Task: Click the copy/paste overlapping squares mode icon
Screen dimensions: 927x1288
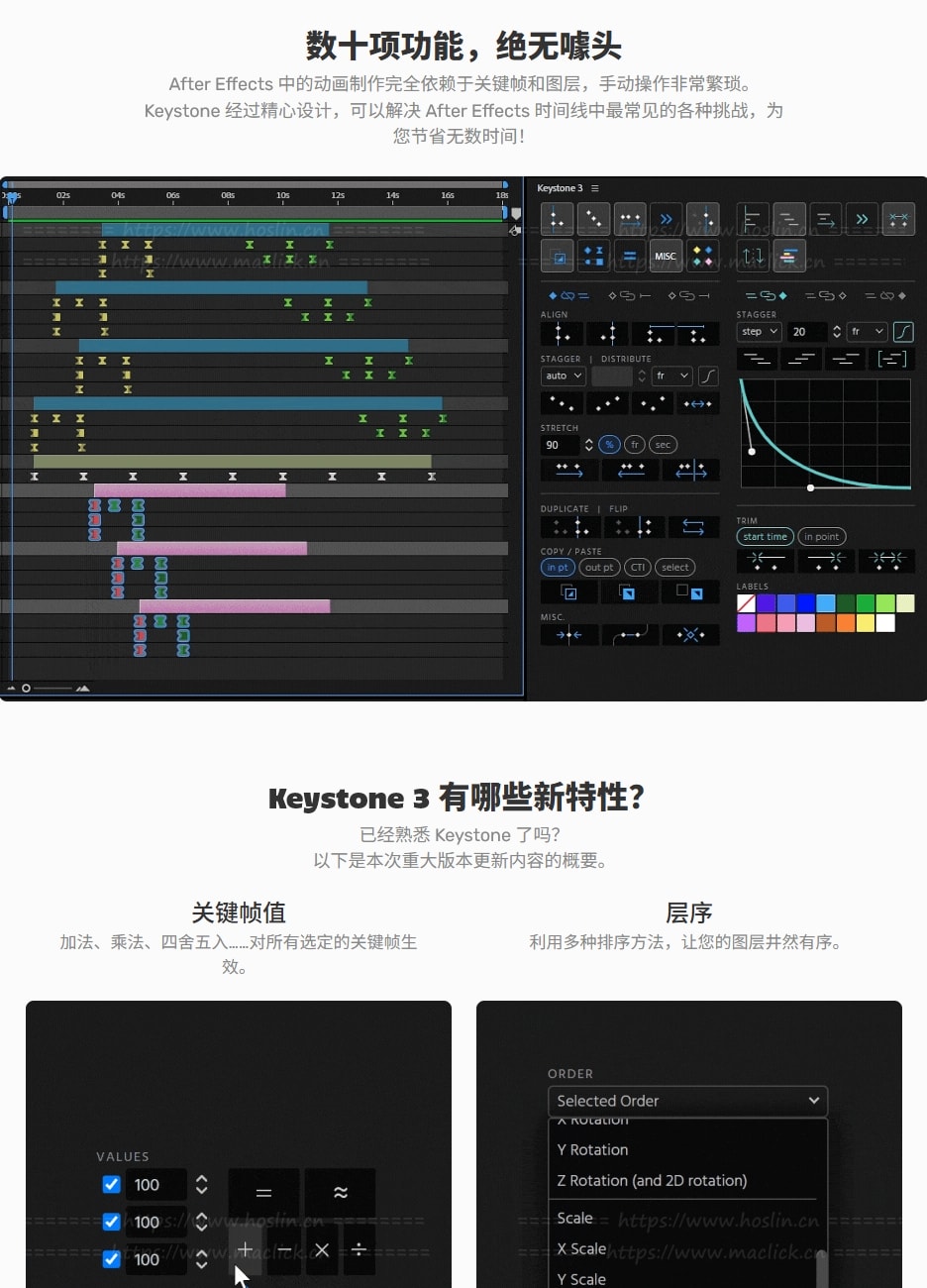Action: pos(557,256)
